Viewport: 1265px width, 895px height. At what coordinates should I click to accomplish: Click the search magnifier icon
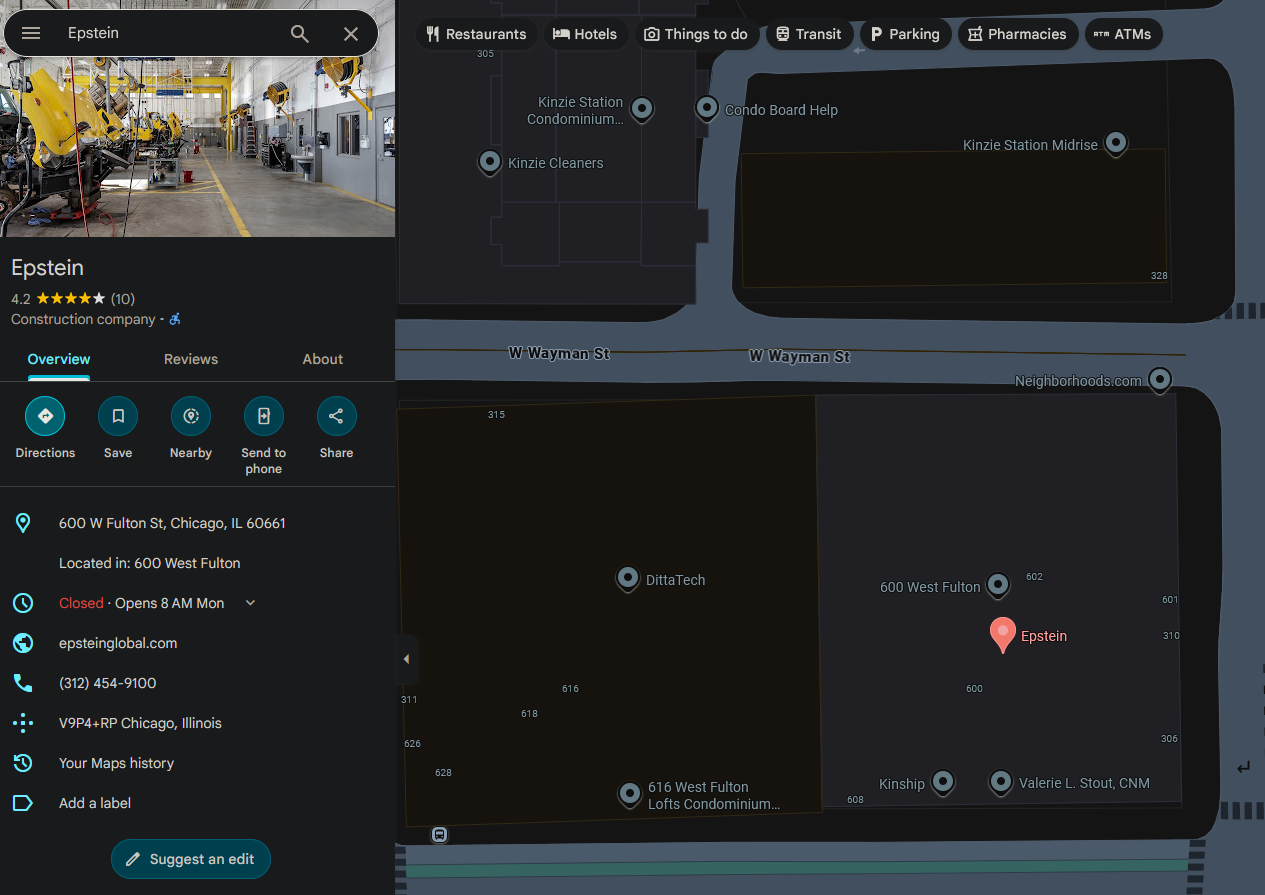[x=299, y=34]
